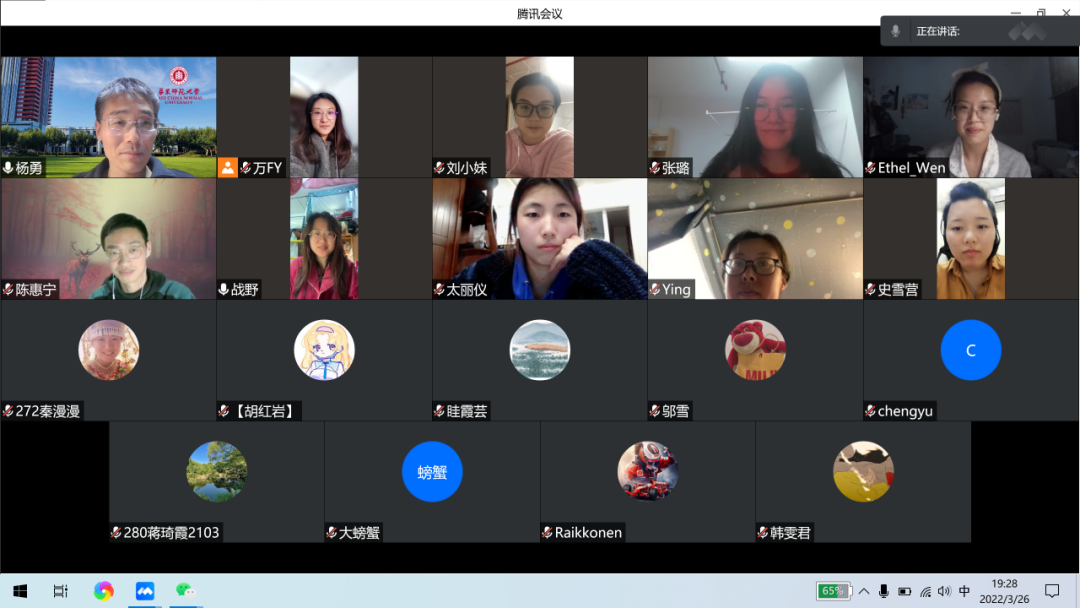The height and width of the screenshot is (608, 1080).
Task: Click the microphone icon in speaking indicator
Action: 896,31
